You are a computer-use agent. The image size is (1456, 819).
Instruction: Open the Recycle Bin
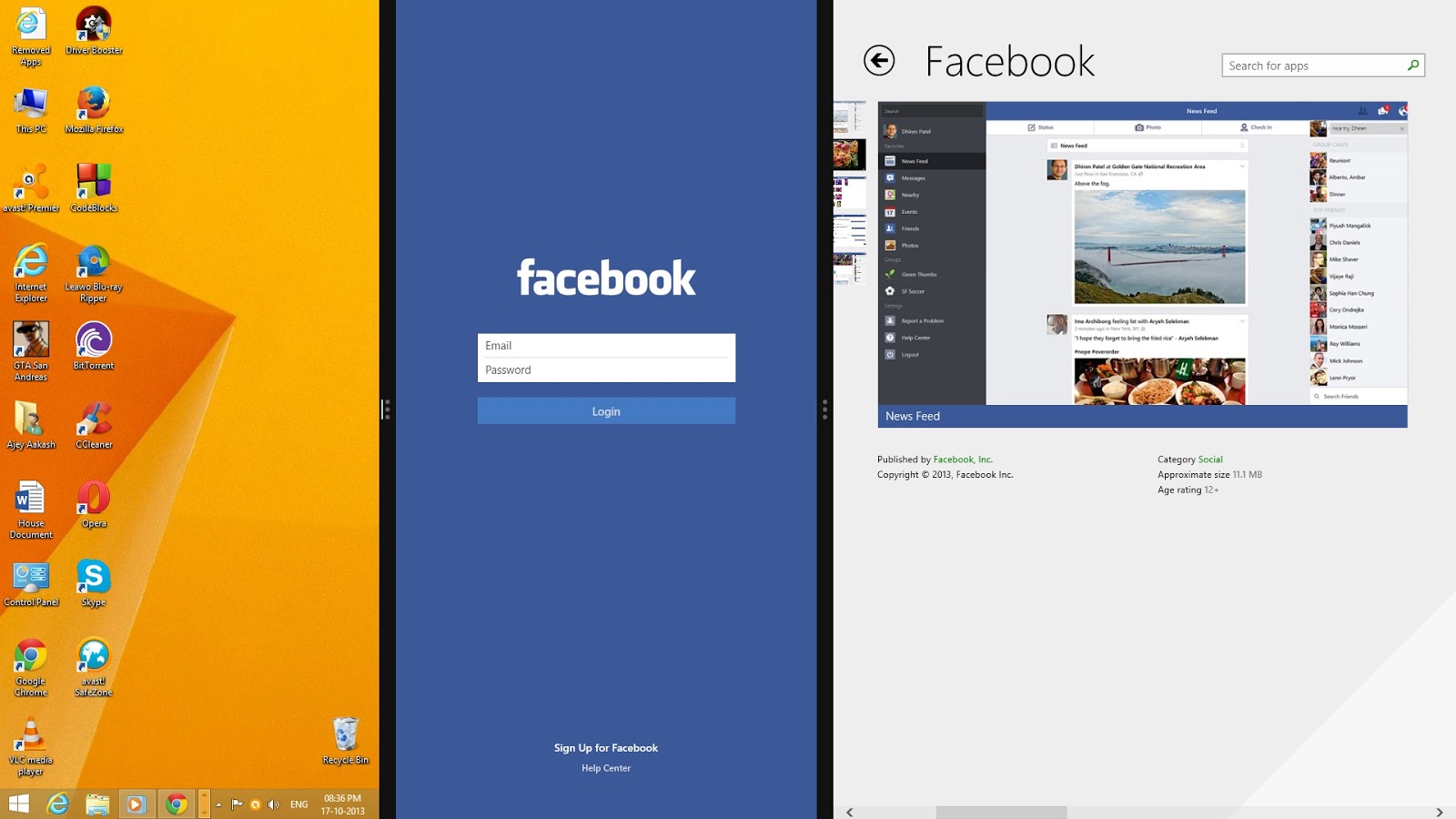tap(346, 741)
